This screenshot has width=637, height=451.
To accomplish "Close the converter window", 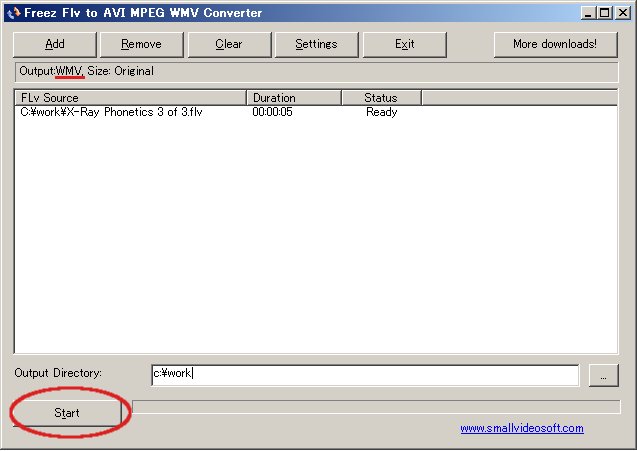I will pos(623,13).
